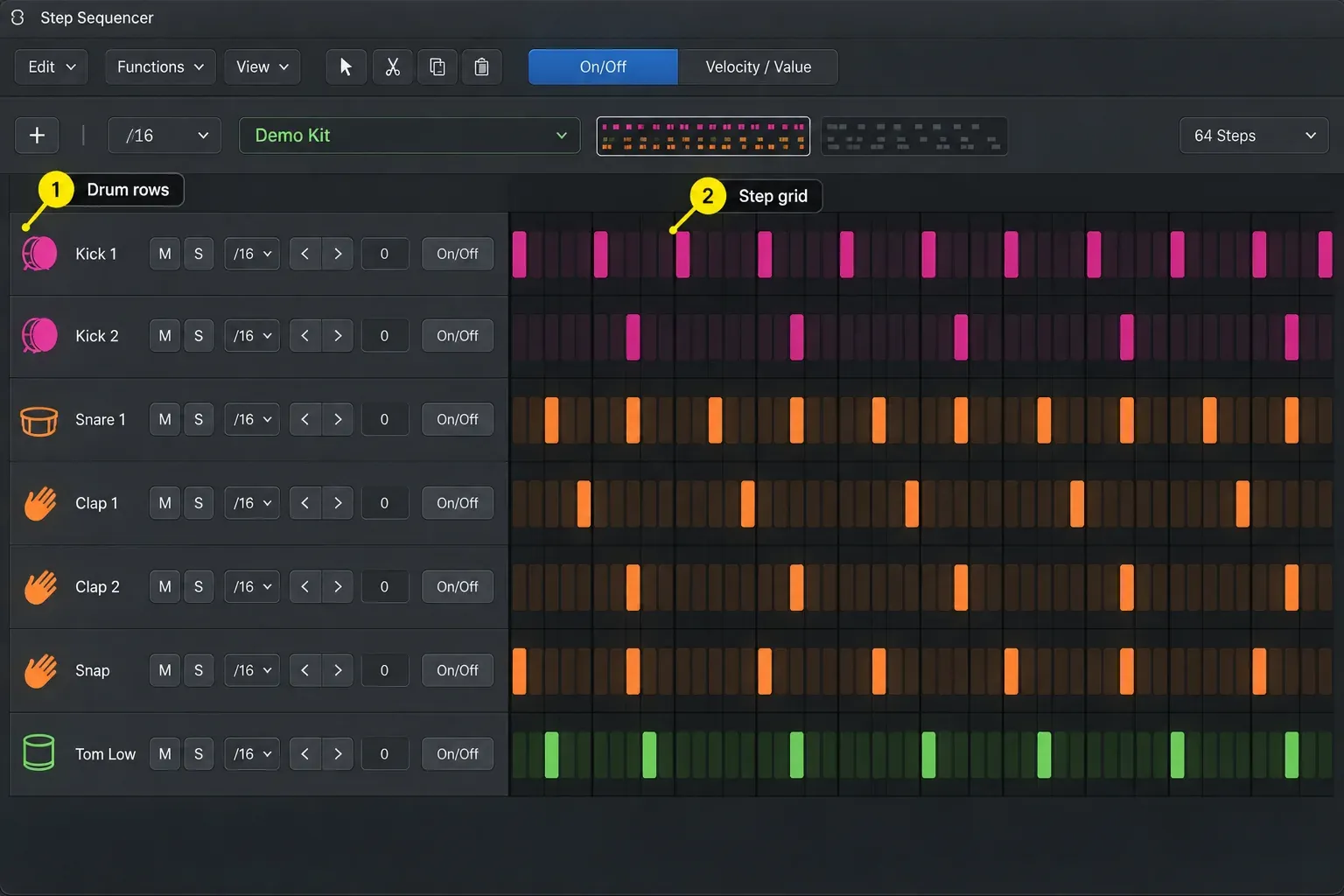This screenshot has width=1344, height=896.
Task: Select the pointer tool in the toolbar
Action: click(346, 66)
